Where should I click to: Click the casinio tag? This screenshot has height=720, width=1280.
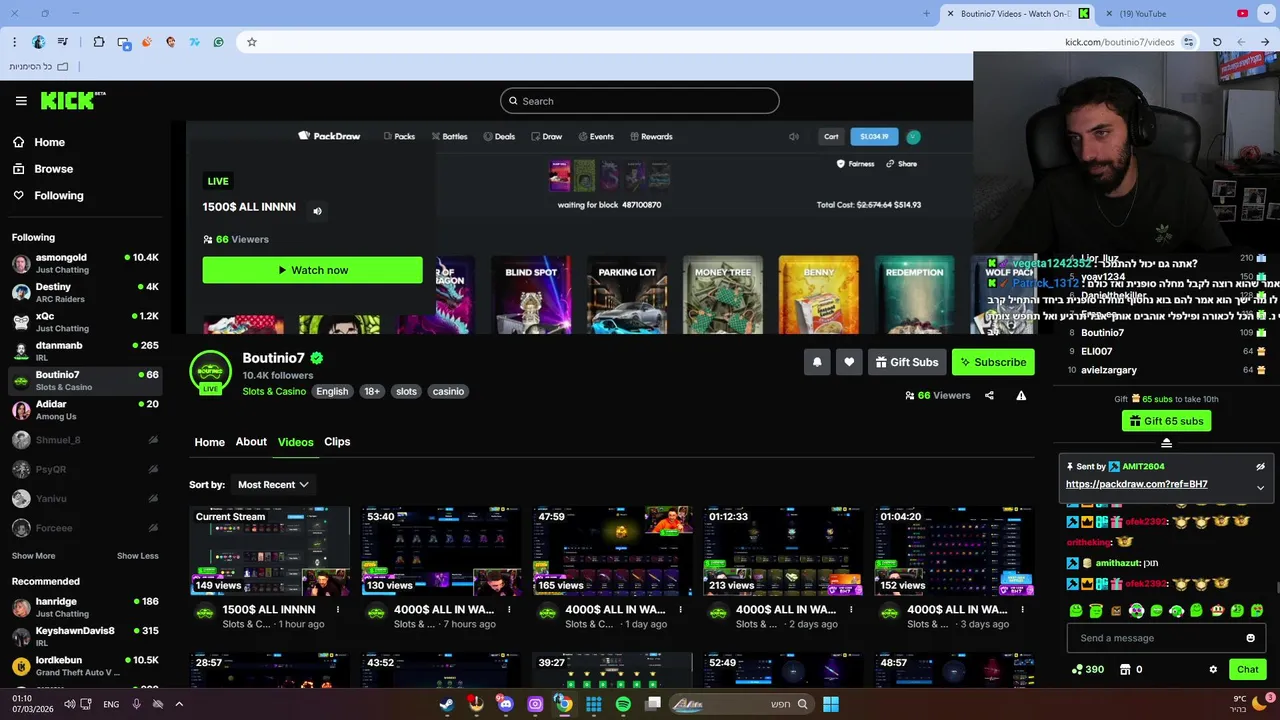coord(448,391)
